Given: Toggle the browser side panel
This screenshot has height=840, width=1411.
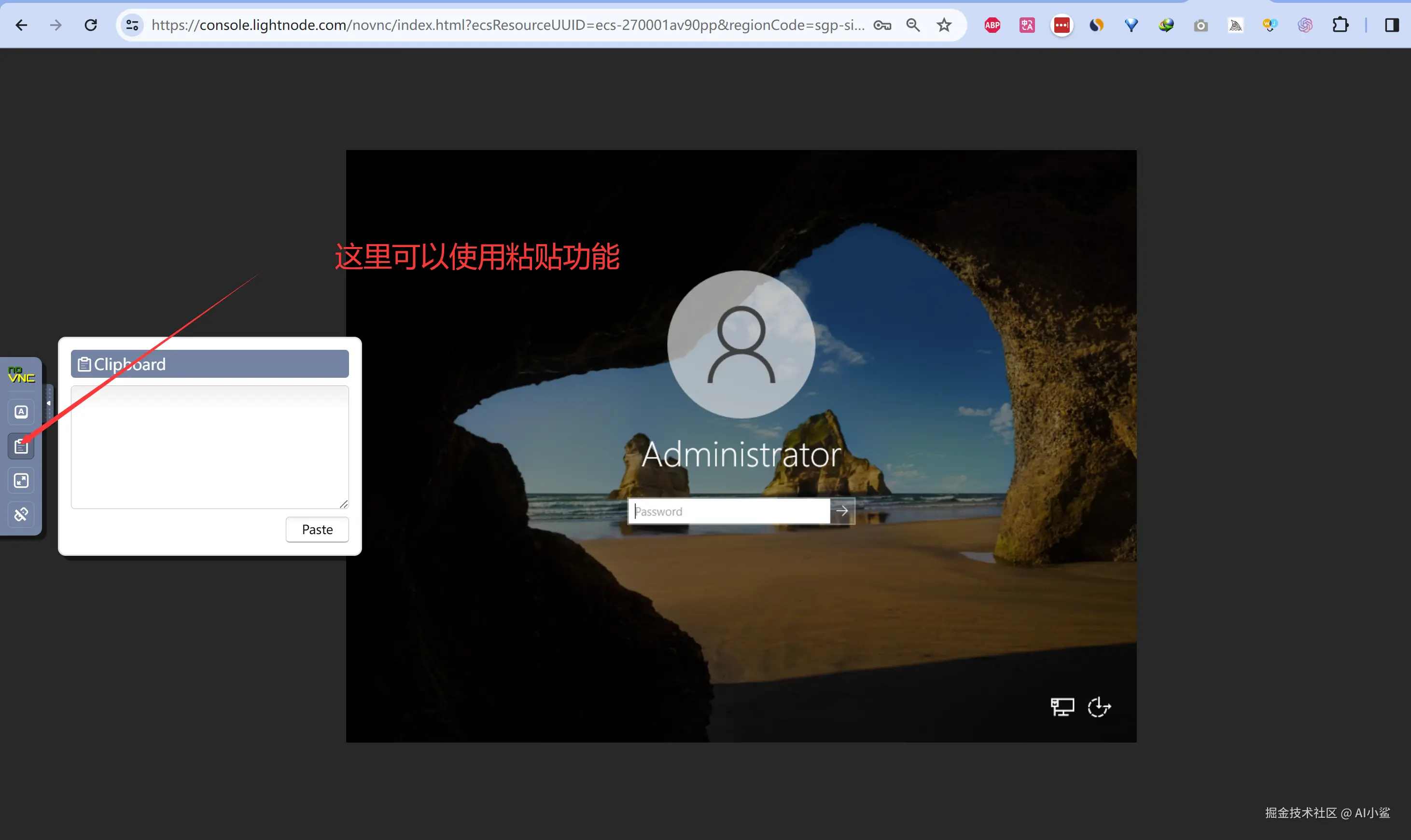Looking at the screenshot, I should 1392,25.
